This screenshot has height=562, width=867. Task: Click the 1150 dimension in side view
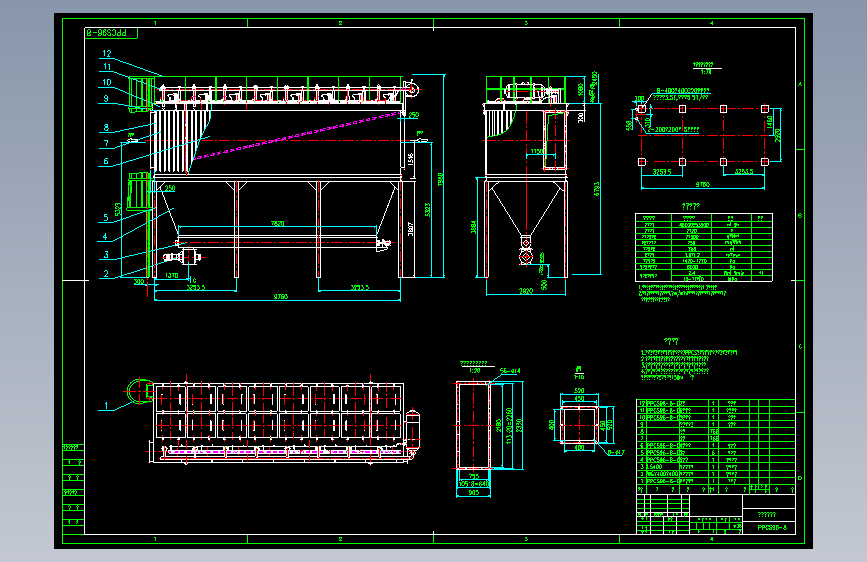pos(536,151)
